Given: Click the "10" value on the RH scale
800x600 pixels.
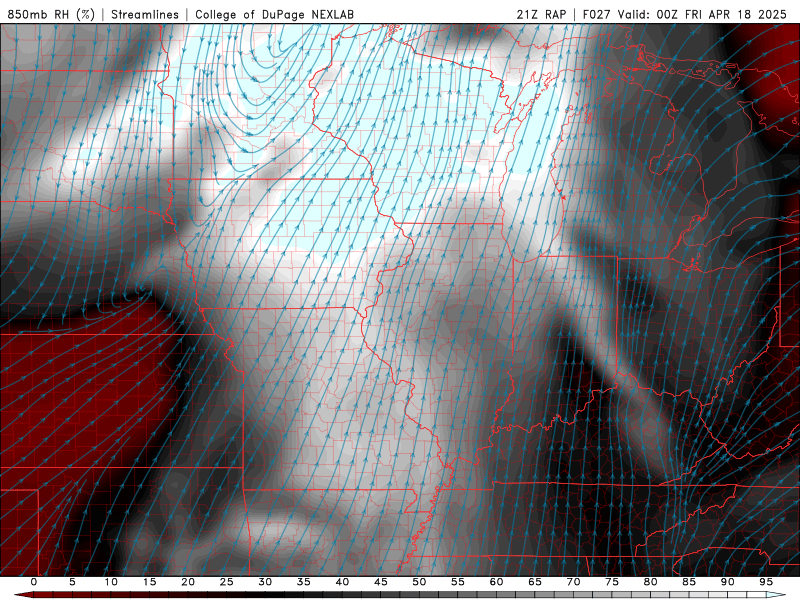Looking at the screenshot, I should (111, 582).
